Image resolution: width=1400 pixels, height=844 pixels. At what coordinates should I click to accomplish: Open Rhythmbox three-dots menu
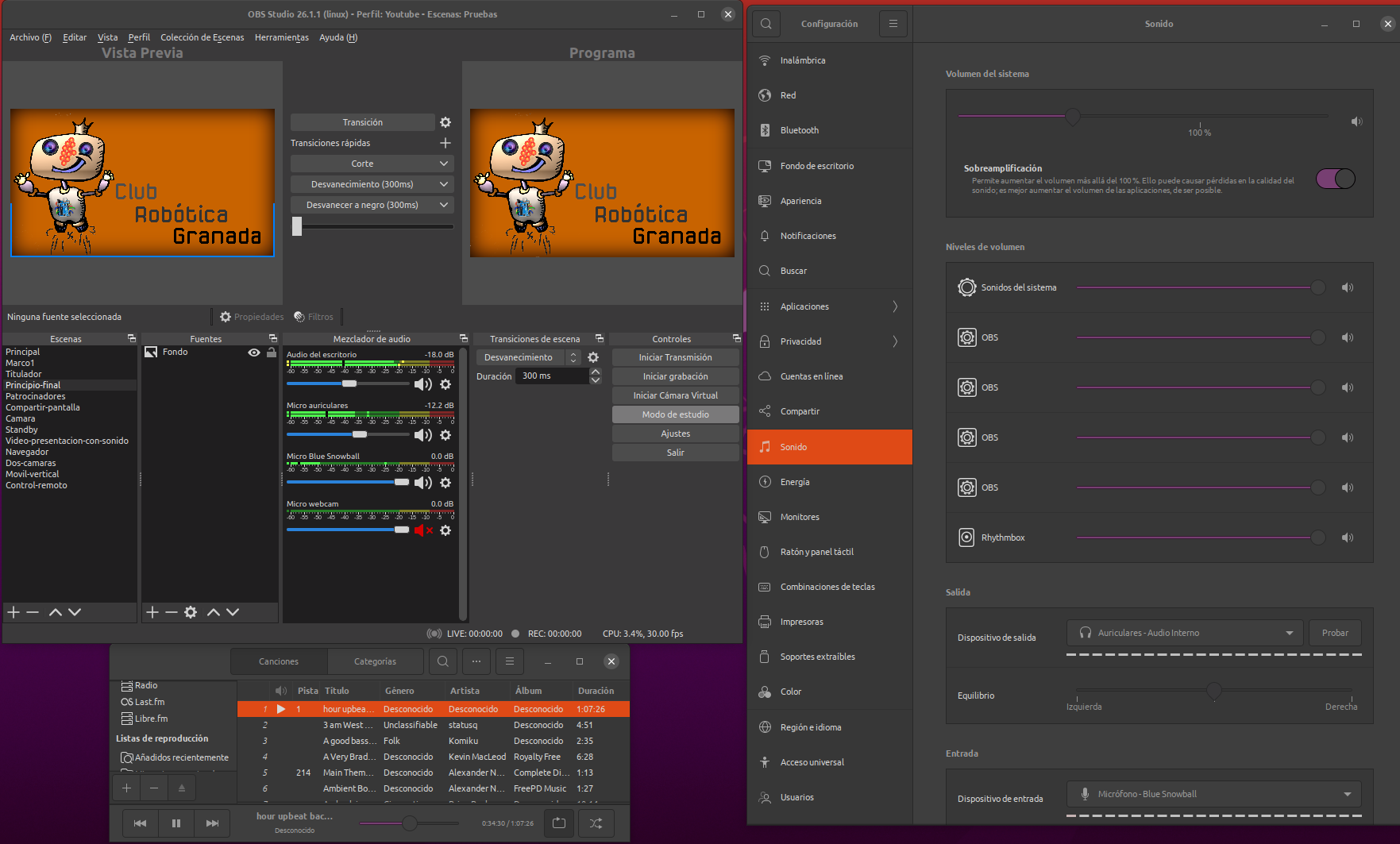(x=476, y=661)
